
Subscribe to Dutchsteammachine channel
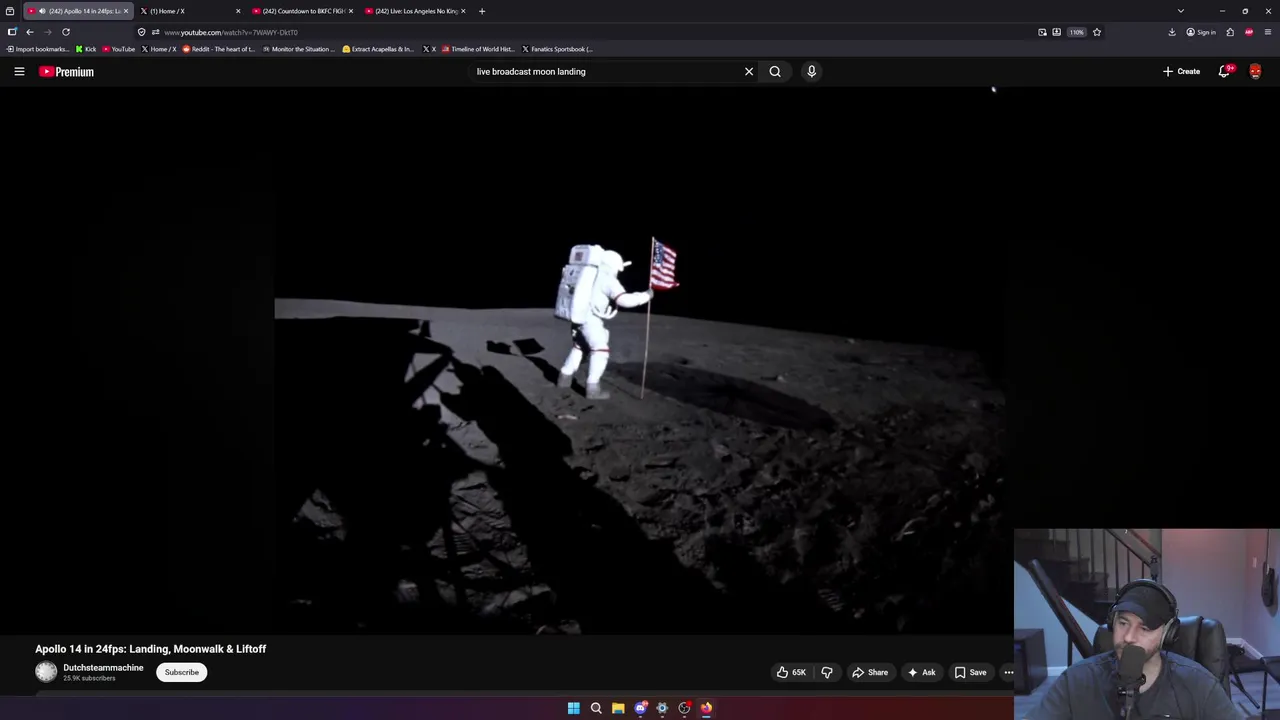coord(182,672)
